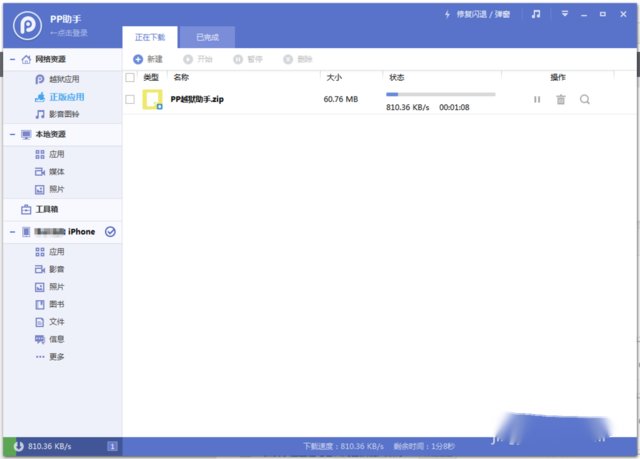Click the PP助手 logo icon

pos(27,25)
